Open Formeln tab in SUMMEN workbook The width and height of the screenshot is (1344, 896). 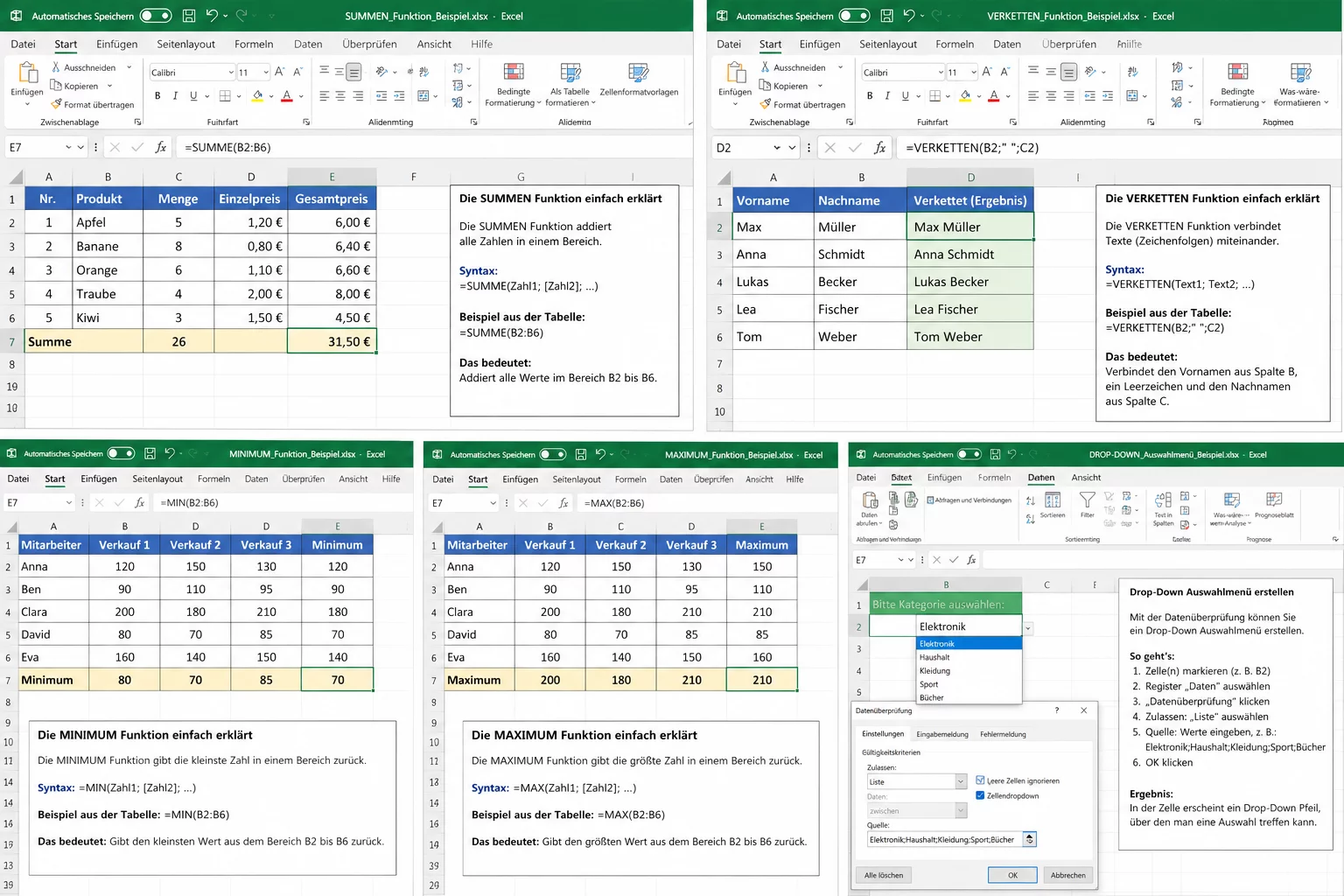(254, 45)
